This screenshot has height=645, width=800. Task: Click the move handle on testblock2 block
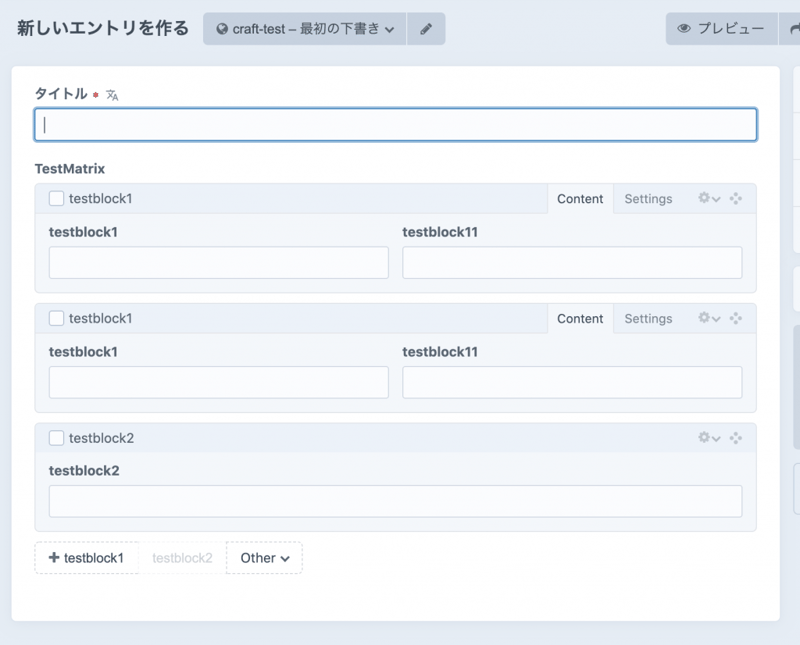click(x=736, y=438)
